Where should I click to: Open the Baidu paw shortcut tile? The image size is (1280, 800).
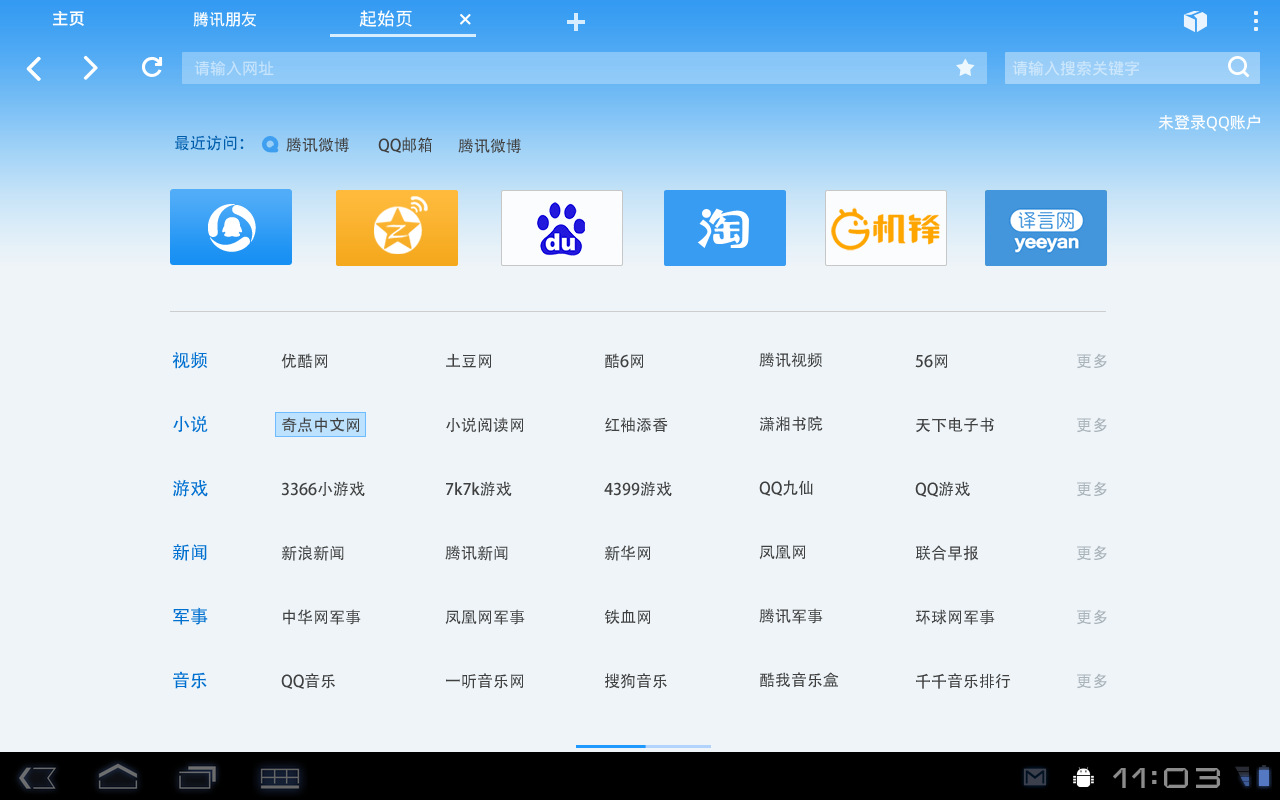[x=562, y=228]
